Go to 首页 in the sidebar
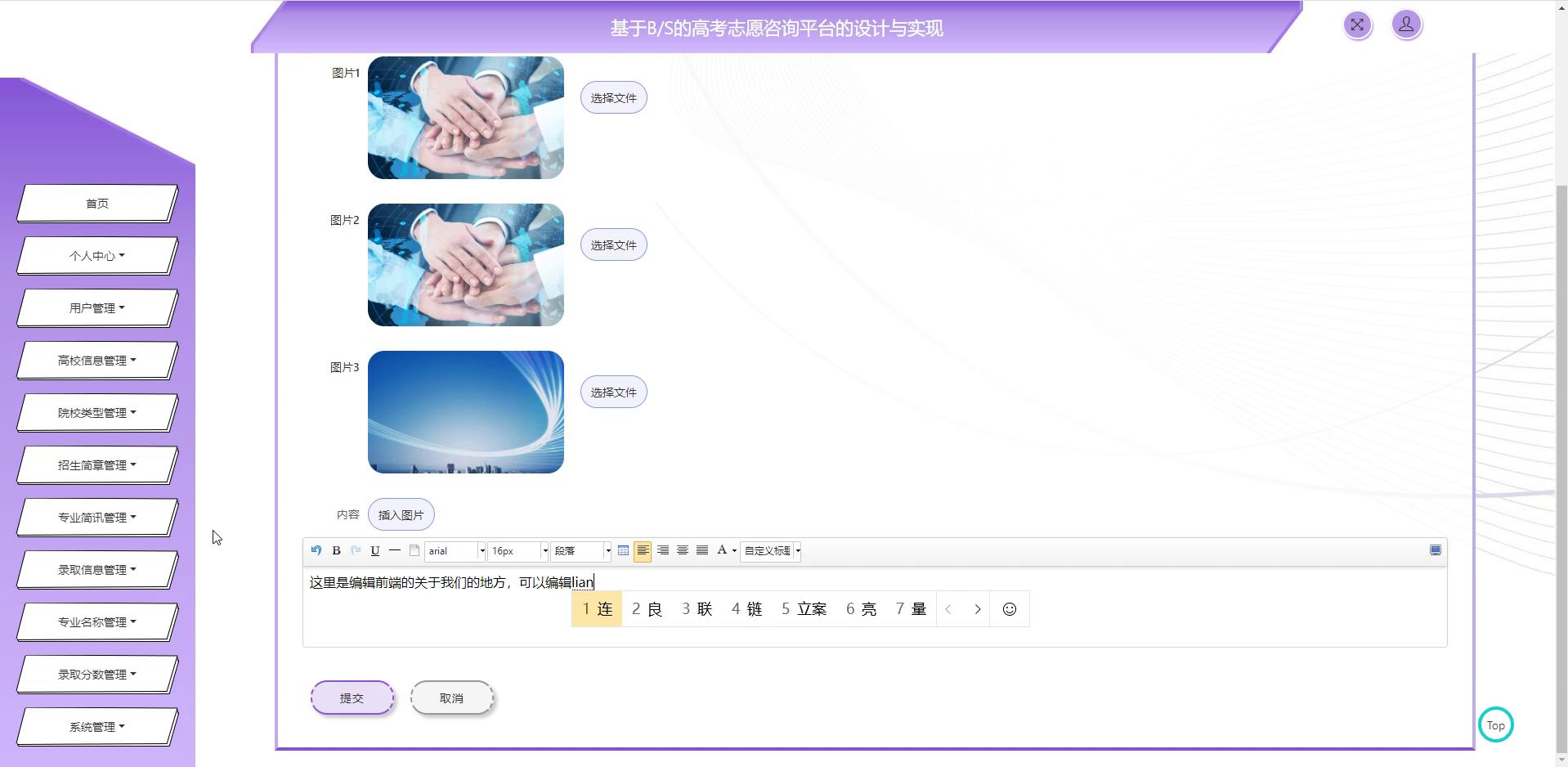Screen dimensions: 1568x767 [x=97, y=204]
